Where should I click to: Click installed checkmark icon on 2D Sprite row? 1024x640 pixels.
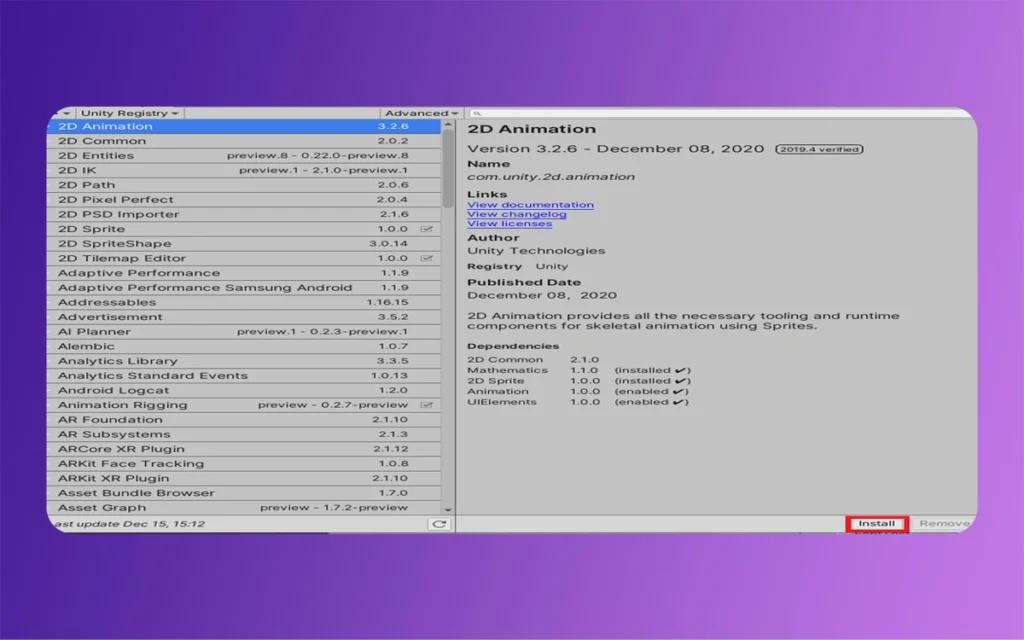coord(427,229)
